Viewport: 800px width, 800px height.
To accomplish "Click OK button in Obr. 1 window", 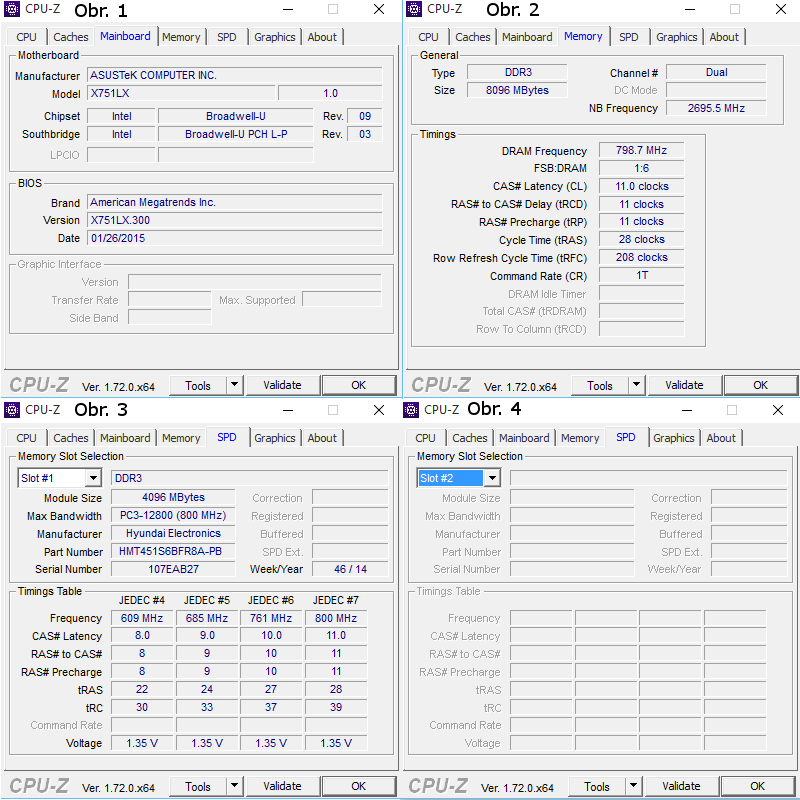I will point(359,385).
